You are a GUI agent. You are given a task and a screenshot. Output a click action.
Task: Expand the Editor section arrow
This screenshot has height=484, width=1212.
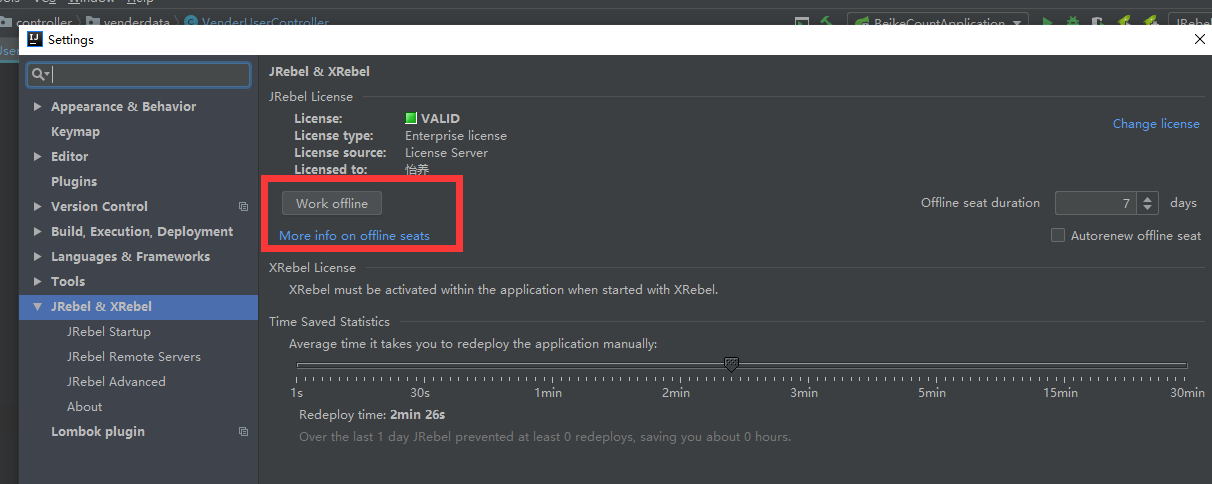pyautogui.click(x=38, y=156)
